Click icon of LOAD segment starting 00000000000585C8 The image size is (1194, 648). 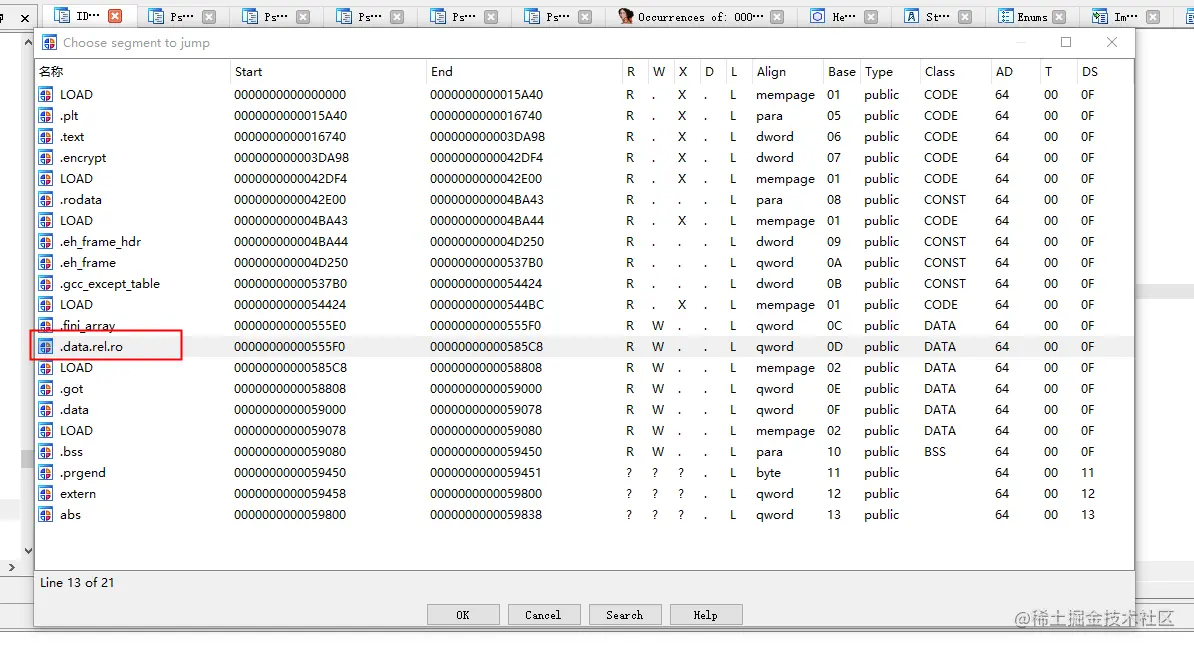(46, 368)
